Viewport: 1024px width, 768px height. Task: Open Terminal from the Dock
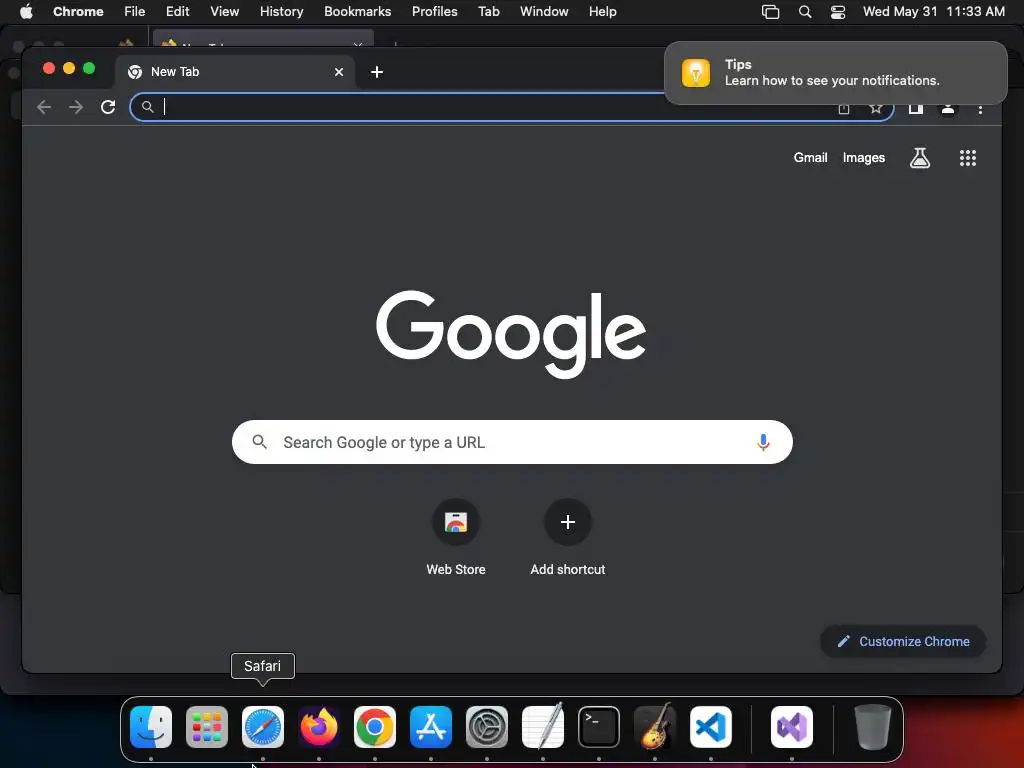pyautogui.click(x=599, y=726)
